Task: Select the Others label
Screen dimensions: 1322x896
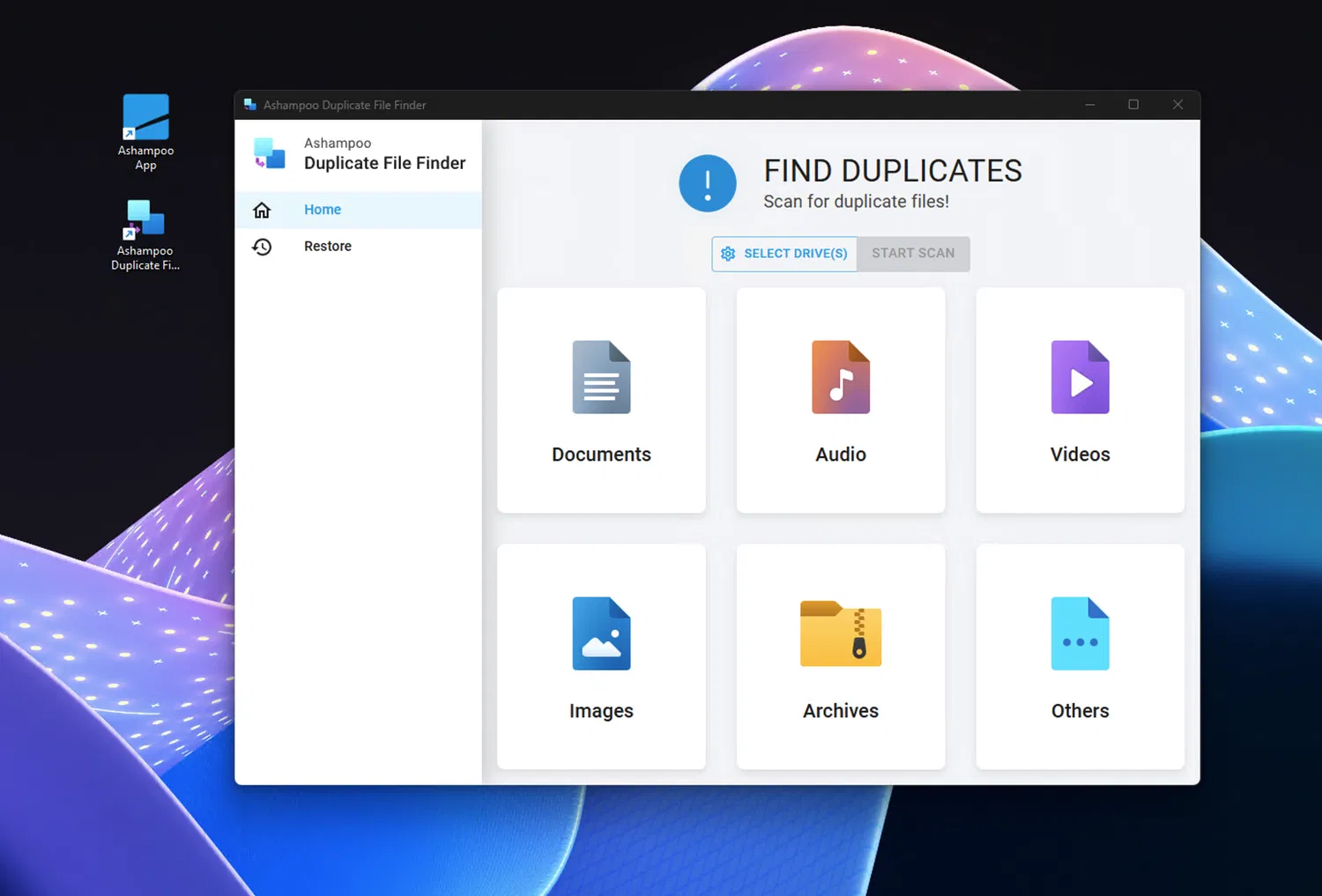Action: click(x=1081, y=711)
